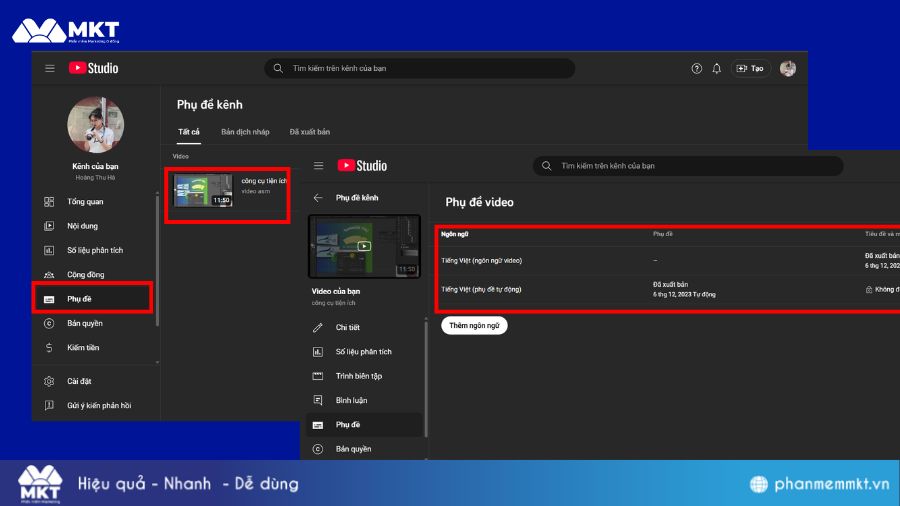Image resolution: width=900 pixels, height=506 pixels.
Task: Select Phụ đề in front window sidebar
Action: [x=363, y=425]
